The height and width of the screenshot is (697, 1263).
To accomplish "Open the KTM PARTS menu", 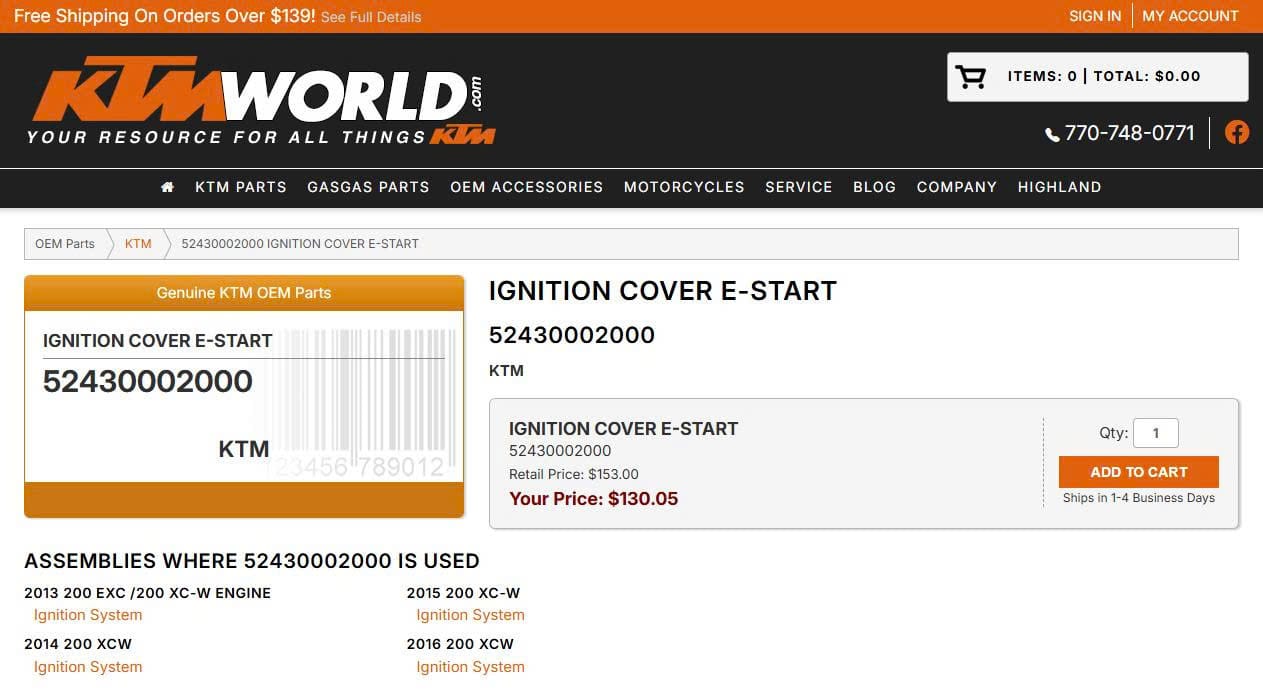I will point(241,187).
